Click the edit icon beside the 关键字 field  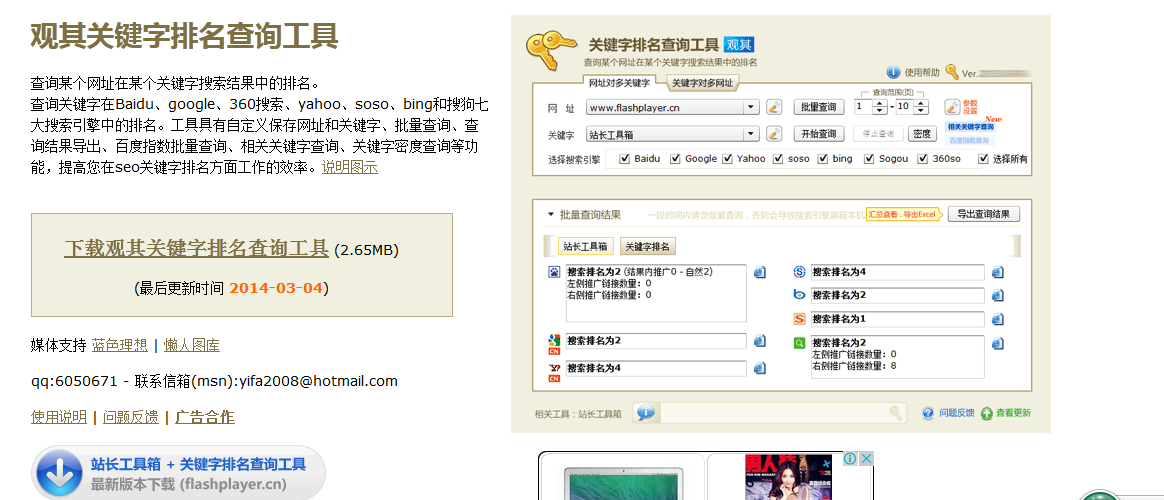[x=774, y=134]
